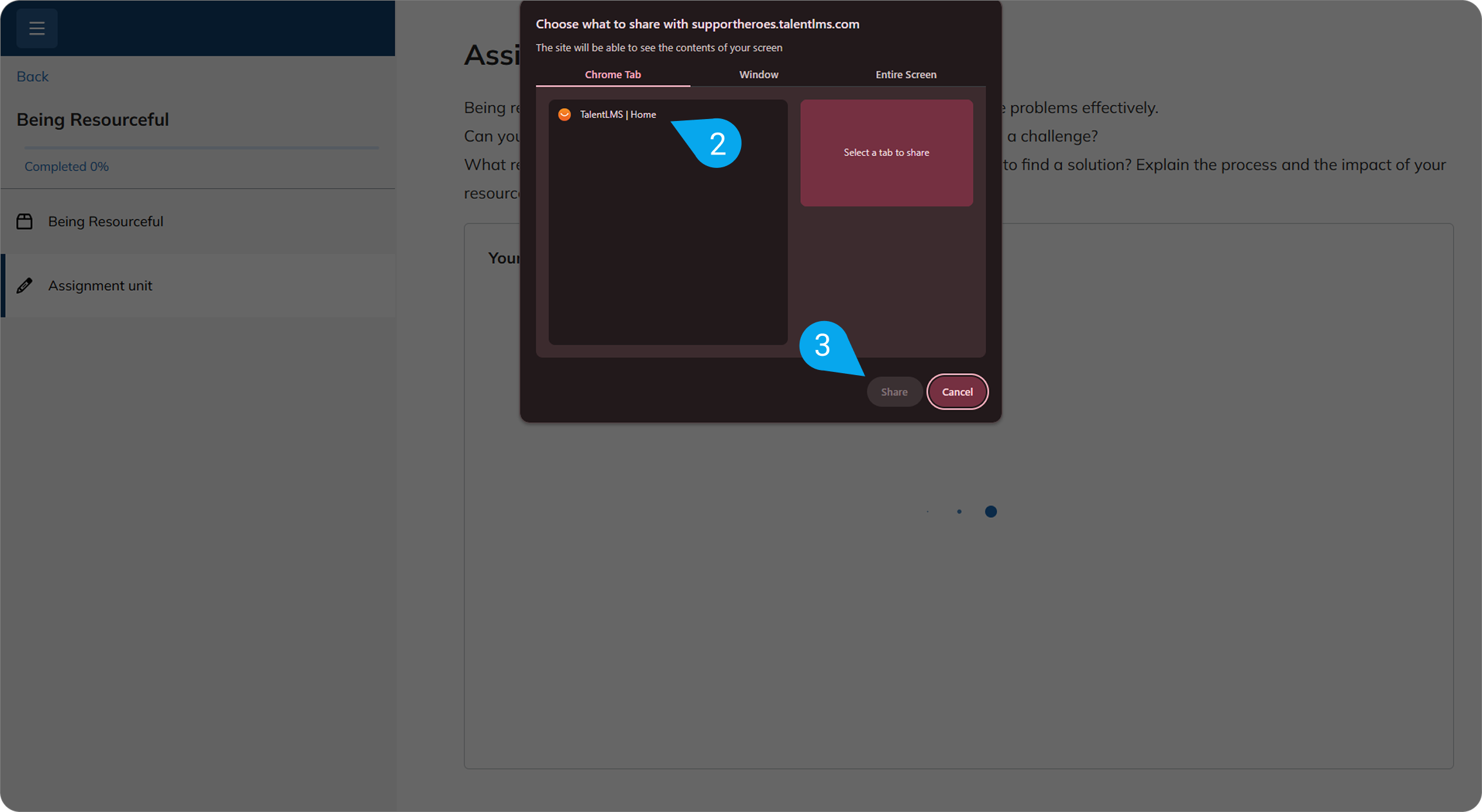The width and height of the screenshot is (1482, 812).
Task: Click the box icon beside Being Resourceful
Action: tap(24, 221)
